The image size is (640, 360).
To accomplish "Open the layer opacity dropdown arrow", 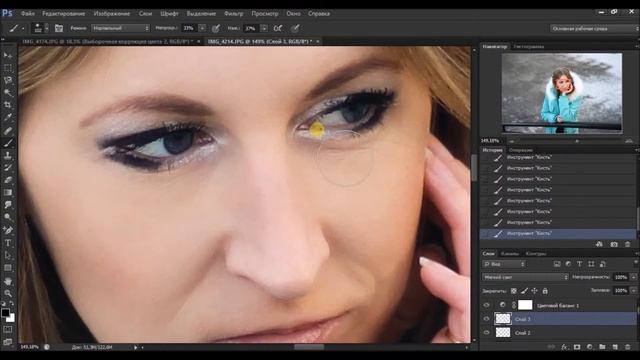I will (633, 277).
